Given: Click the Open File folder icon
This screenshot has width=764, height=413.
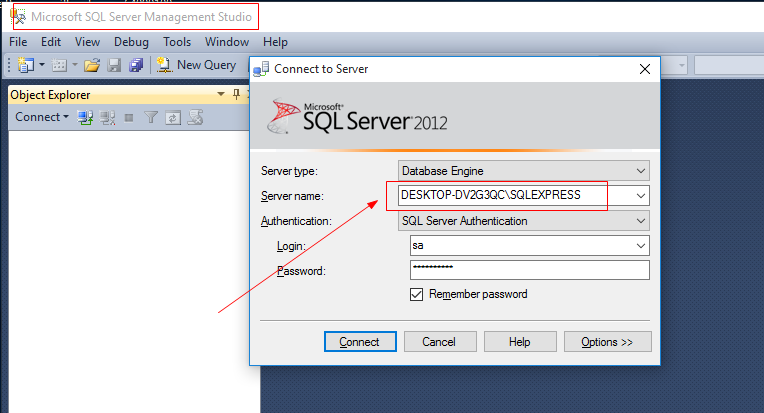Looking at the screenshot, I should (92, 65).
